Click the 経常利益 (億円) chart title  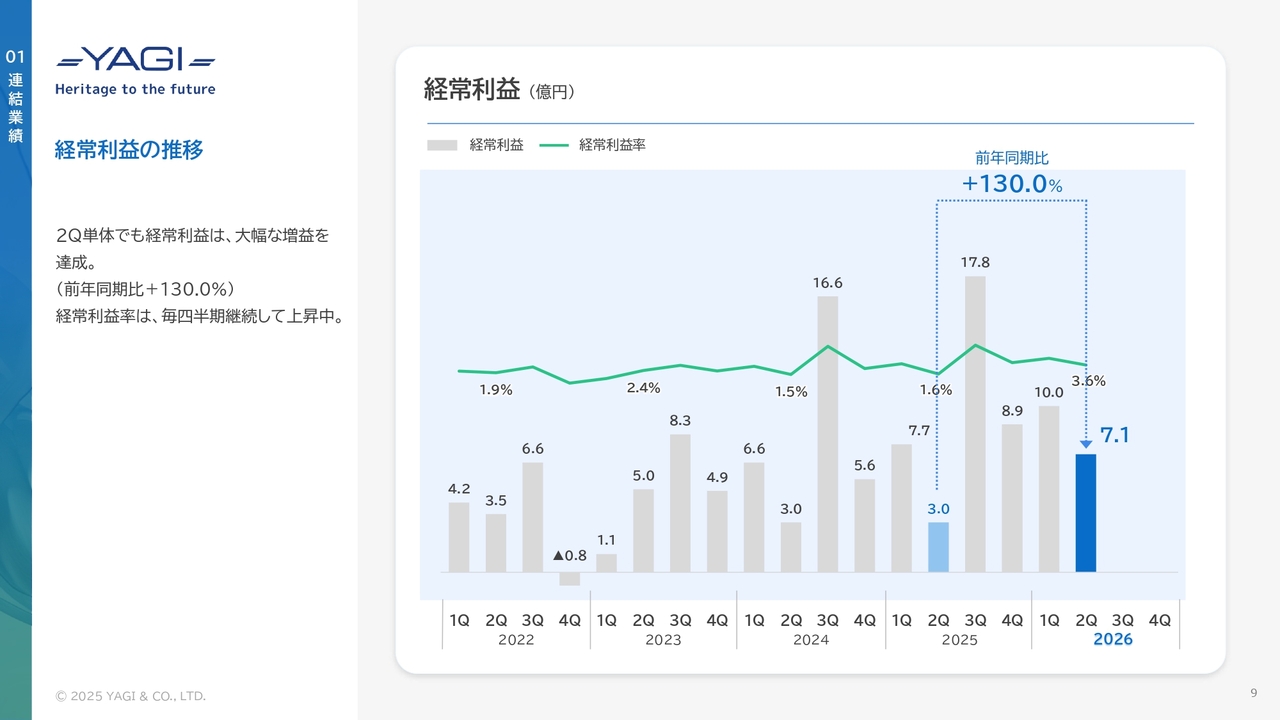[x=499, y=90]
